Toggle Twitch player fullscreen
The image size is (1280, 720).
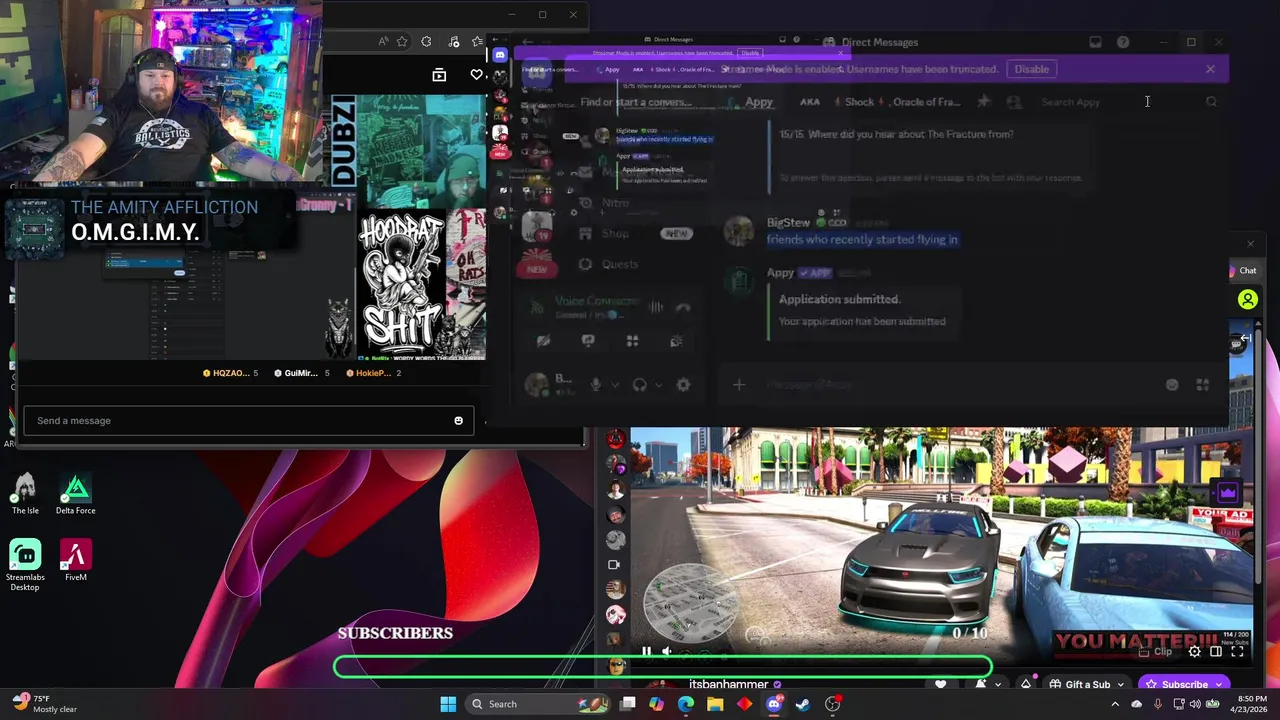click(x=1237, y=652)
